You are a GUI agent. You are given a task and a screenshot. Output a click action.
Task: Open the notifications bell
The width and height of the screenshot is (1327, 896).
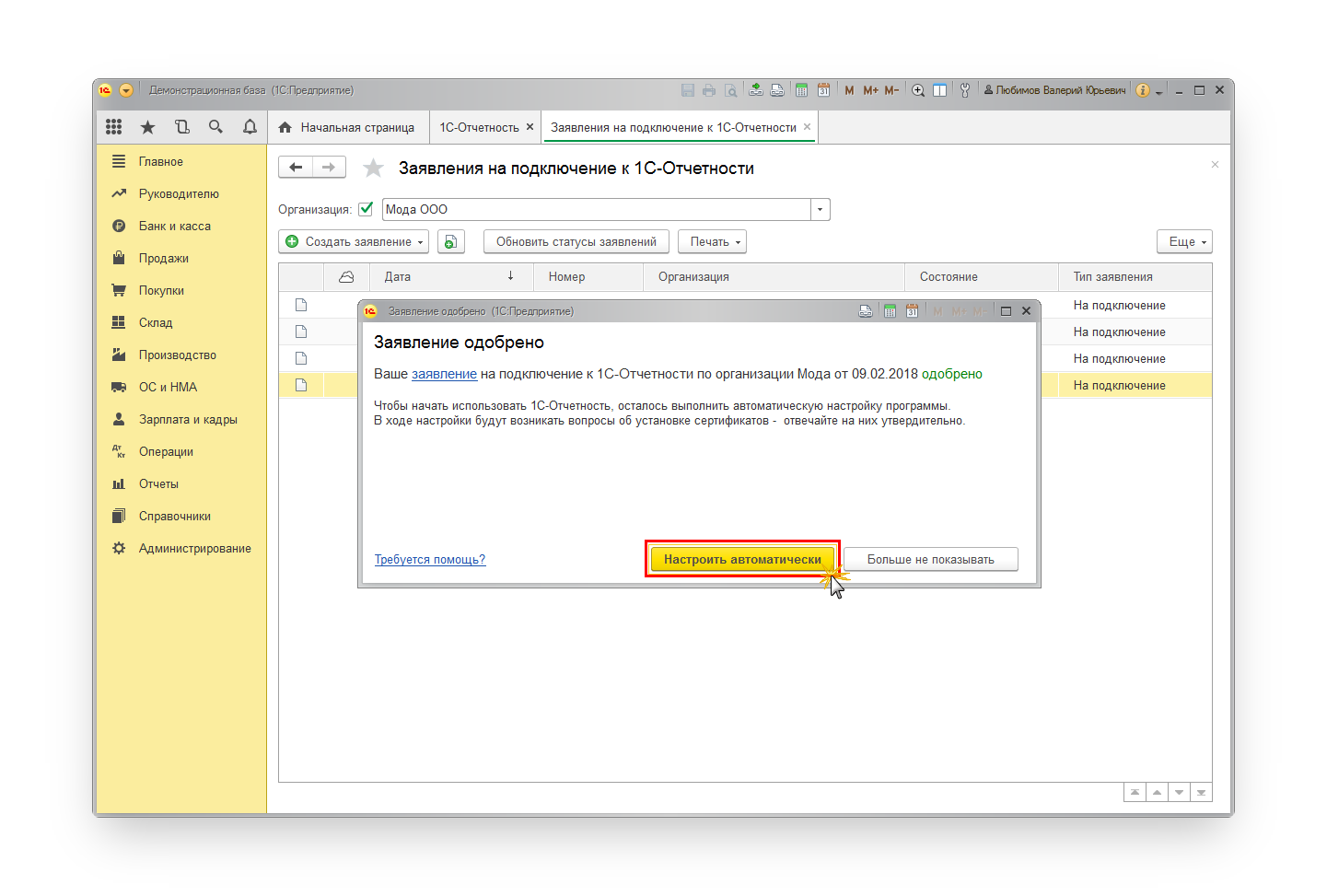pyautogui.click(x=250, y=127)
